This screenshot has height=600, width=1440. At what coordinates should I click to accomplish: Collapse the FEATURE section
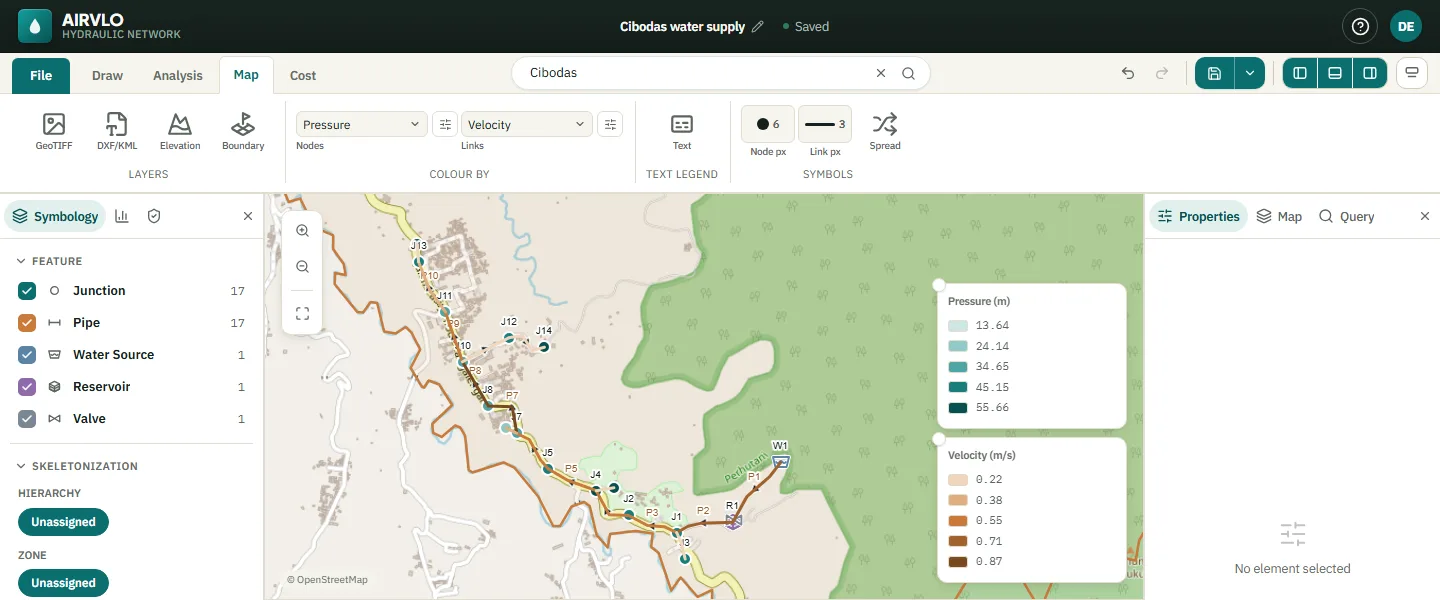(x=49, y=261)
